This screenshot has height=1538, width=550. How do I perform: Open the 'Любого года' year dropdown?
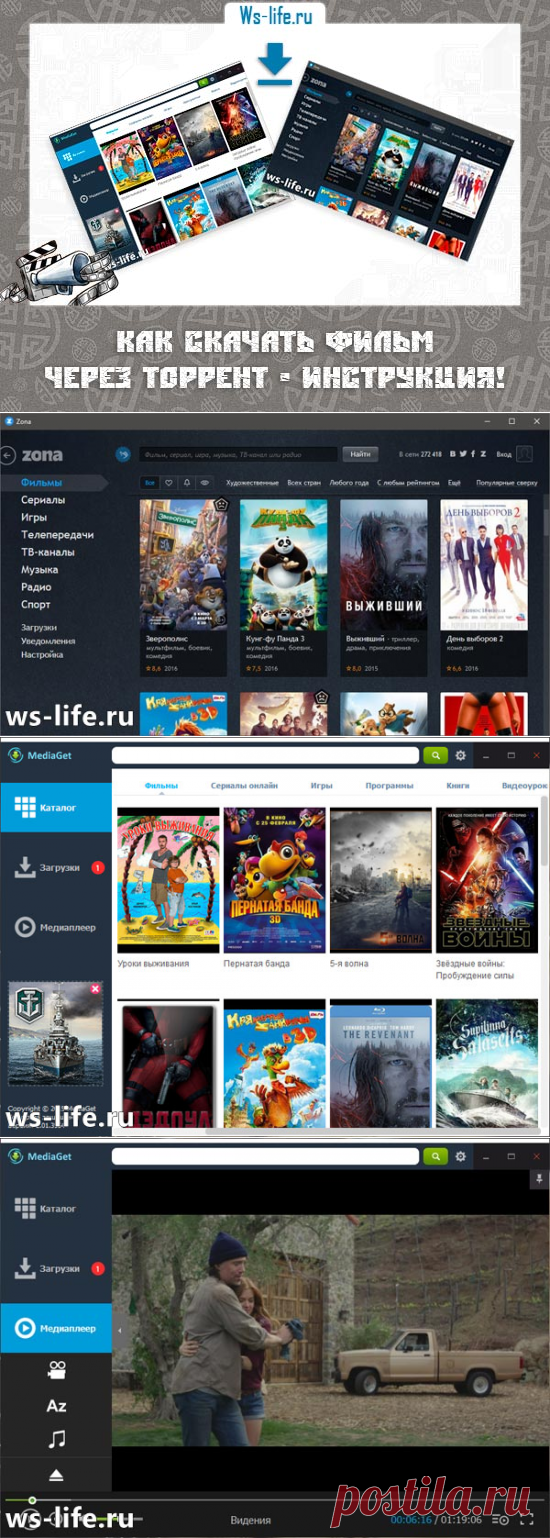point(348,482)
